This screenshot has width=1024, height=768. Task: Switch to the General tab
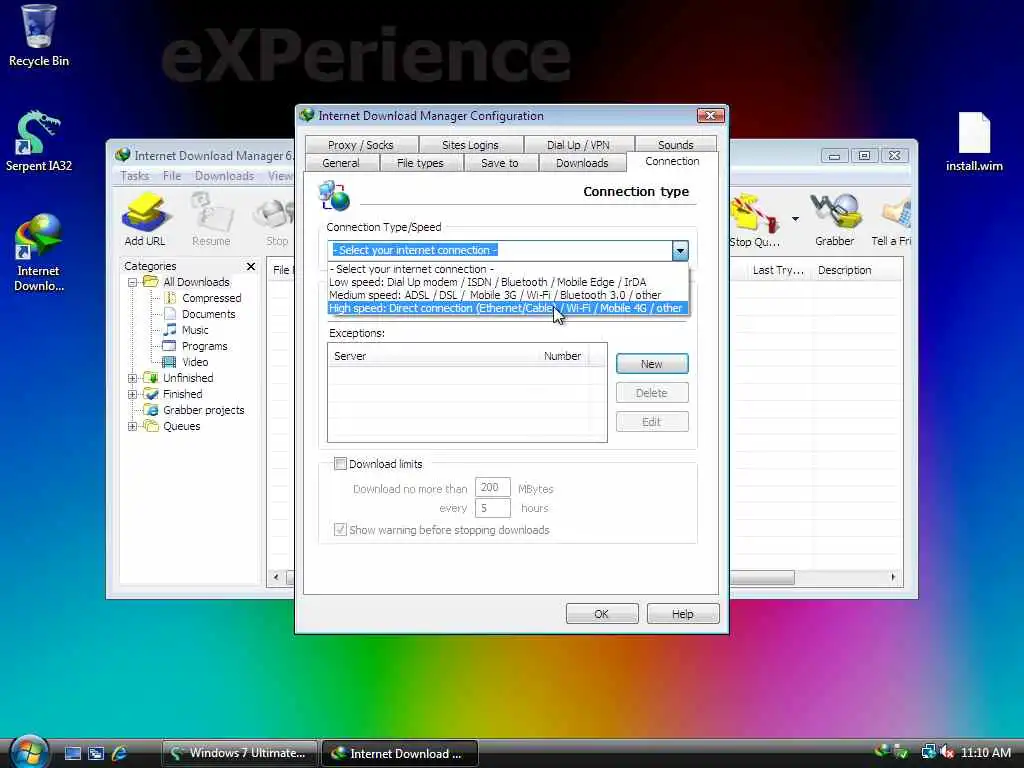click(x=341, y=163)
